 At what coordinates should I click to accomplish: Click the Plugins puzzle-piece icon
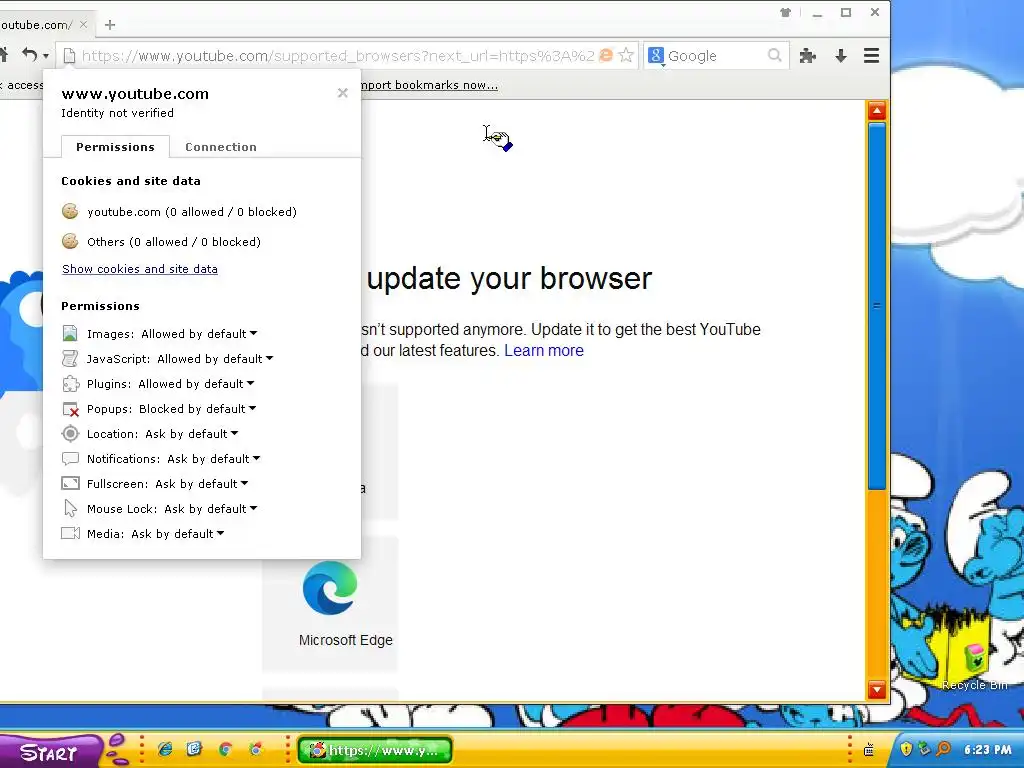pyautogui.click(x=70, y=384)
